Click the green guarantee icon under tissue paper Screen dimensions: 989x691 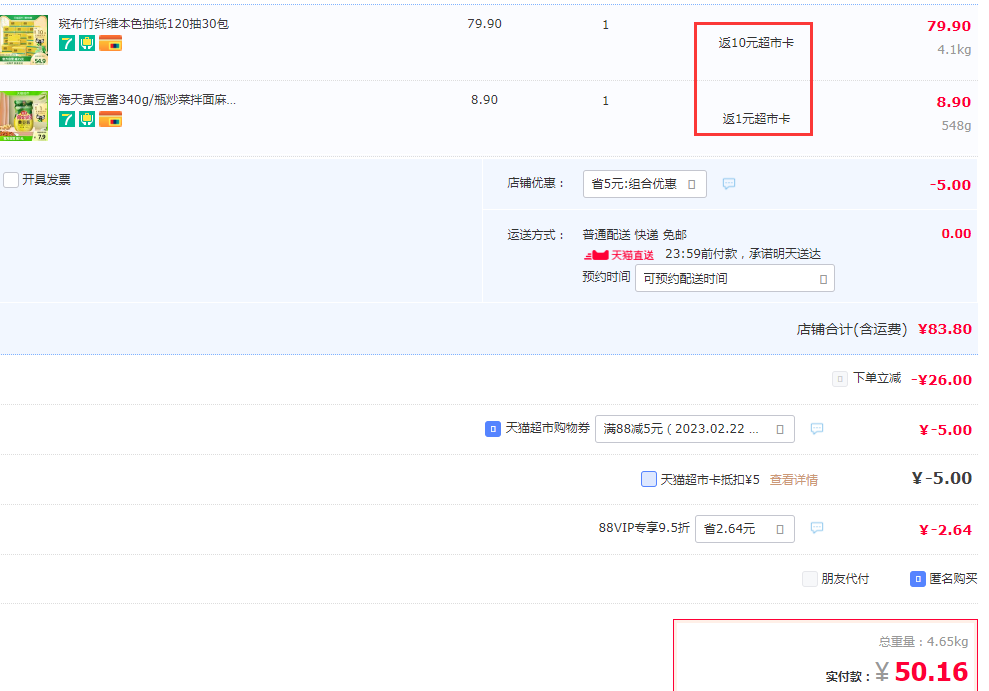[87, 43]
